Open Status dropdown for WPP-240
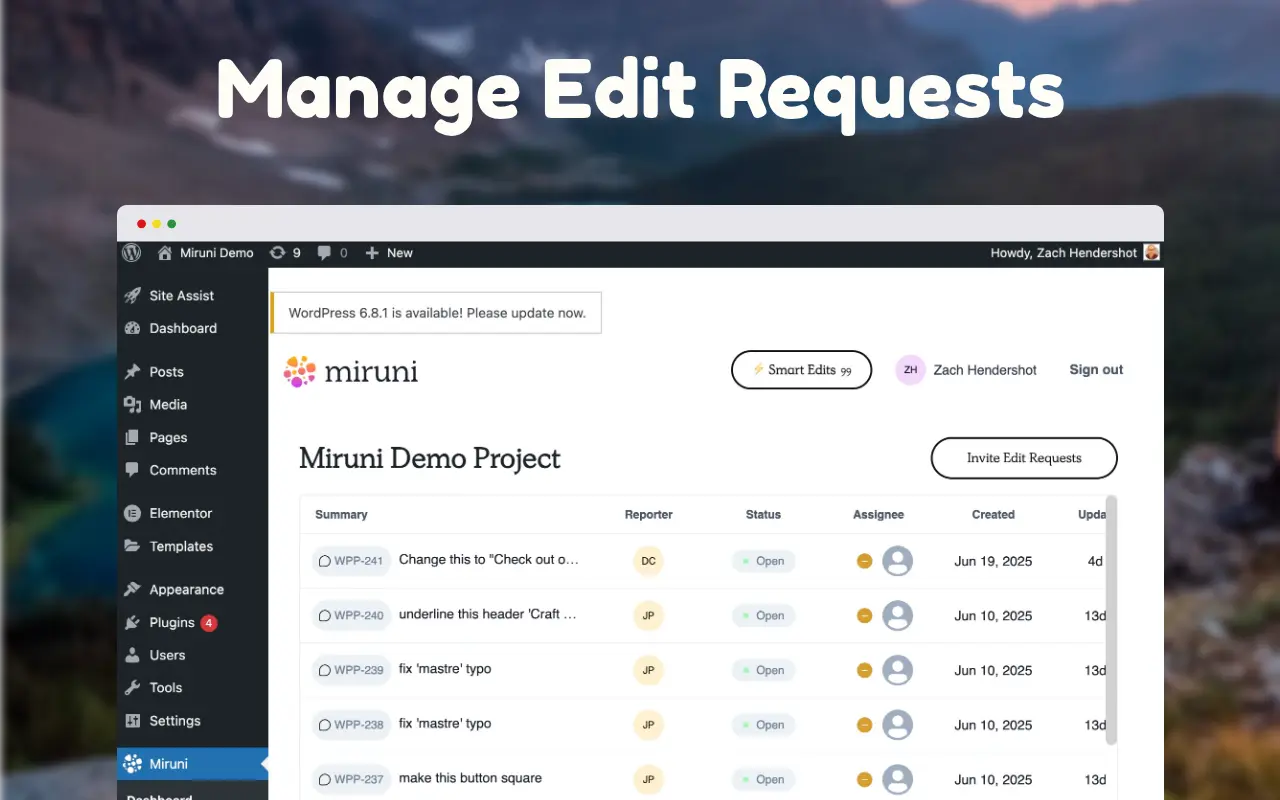 coord(764,616)
